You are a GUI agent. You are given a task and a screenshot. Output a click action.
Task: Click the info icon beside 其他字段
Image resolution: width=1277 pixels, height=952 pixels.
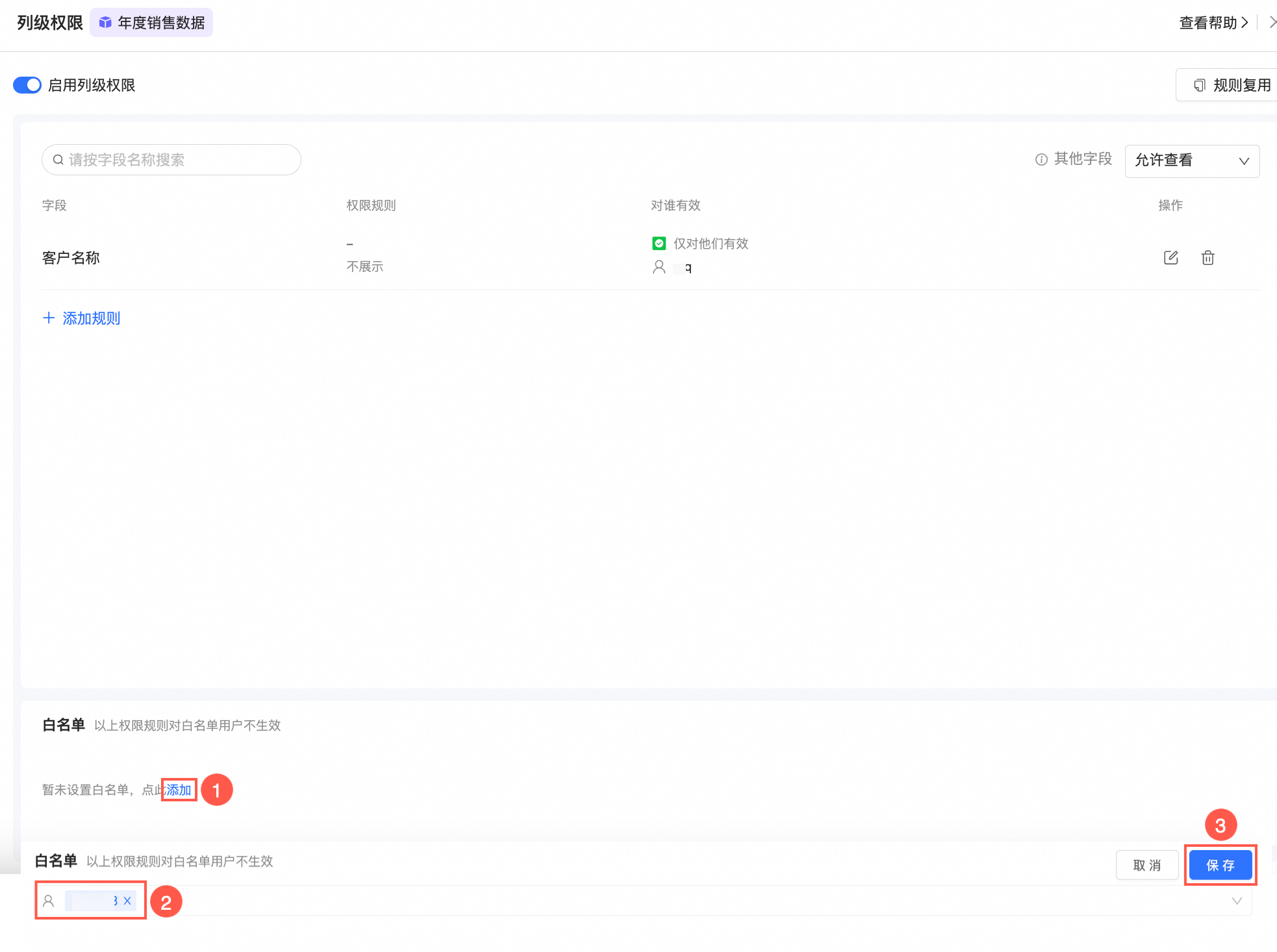tap(1041, 160)
